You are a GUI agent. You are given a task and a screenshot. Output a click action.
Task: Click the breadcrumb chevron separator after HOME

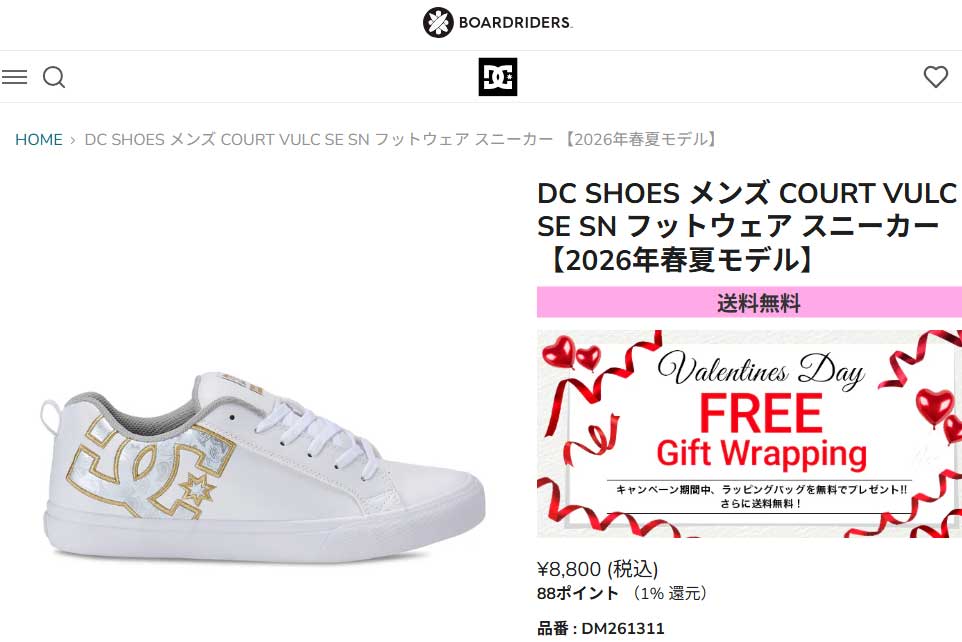(73, 140)
